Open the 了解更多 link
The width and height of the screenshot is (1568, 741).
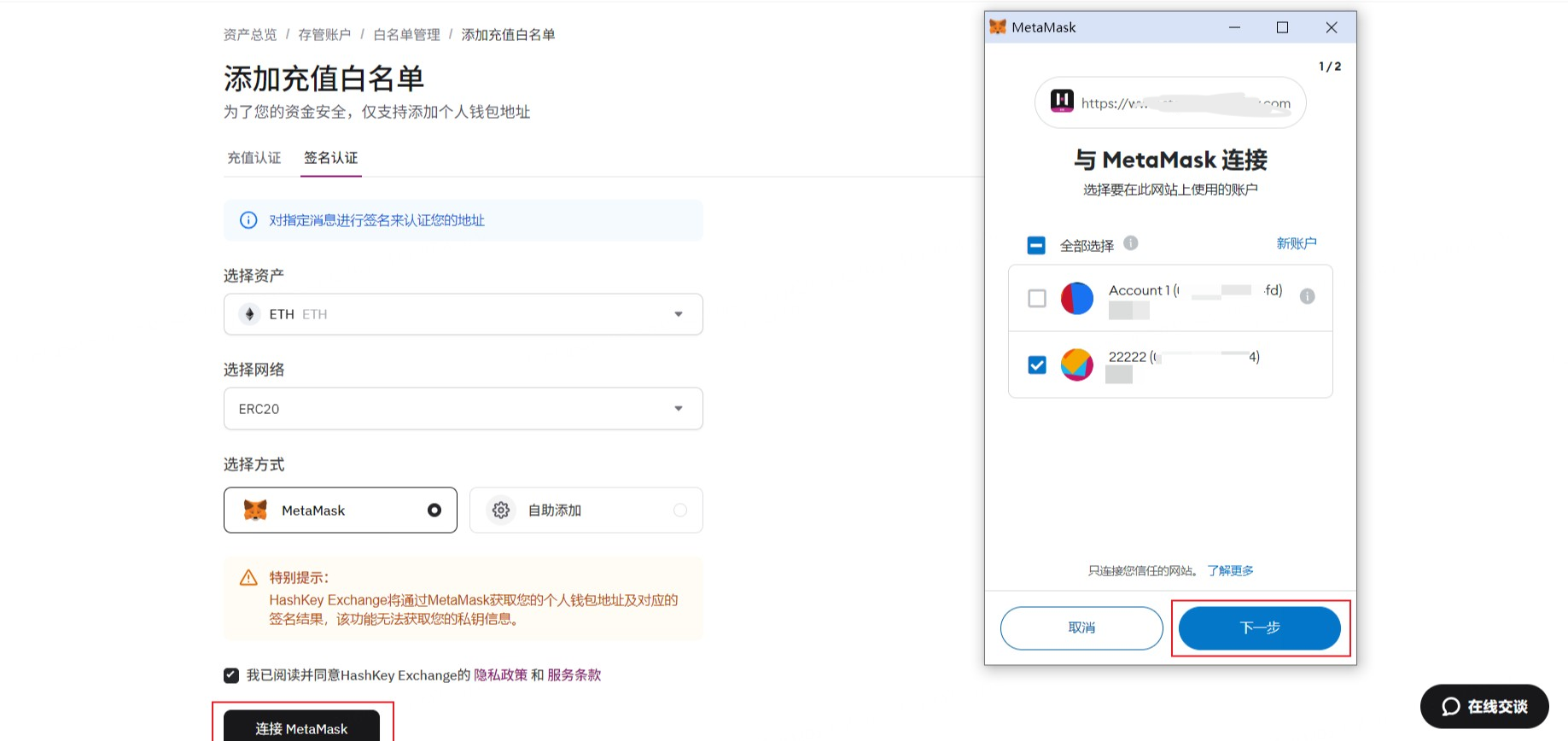(1230, 571)
